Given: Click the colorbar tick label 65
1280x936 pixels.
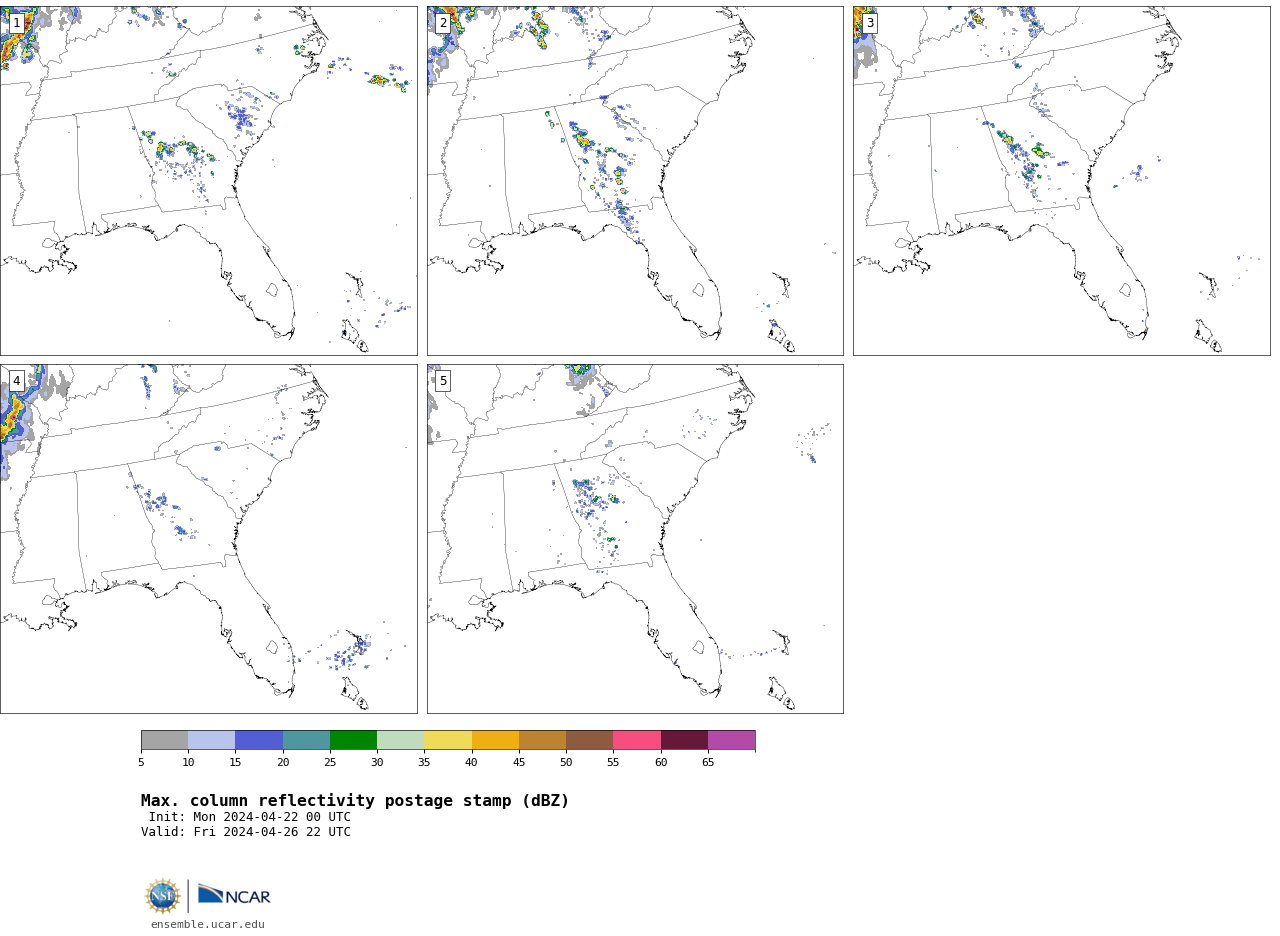Looking at the screenshot, I should click(x=708, y=763).
